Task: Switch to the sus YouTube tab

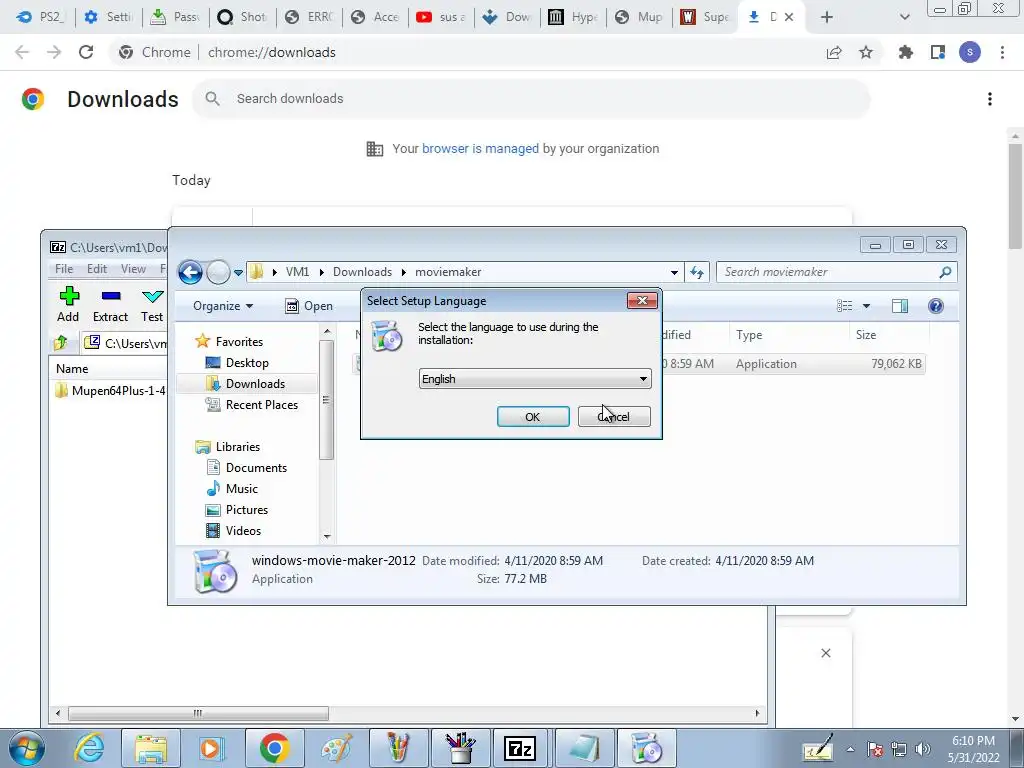Action: click(441, 17)
